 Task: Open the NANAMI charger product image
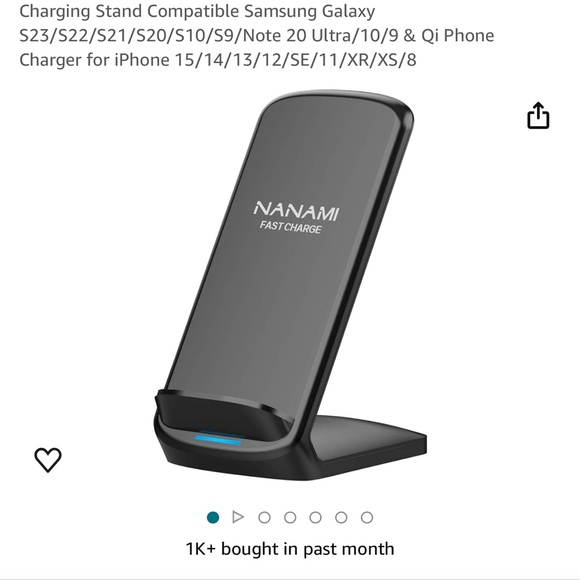tap(290, 285)
